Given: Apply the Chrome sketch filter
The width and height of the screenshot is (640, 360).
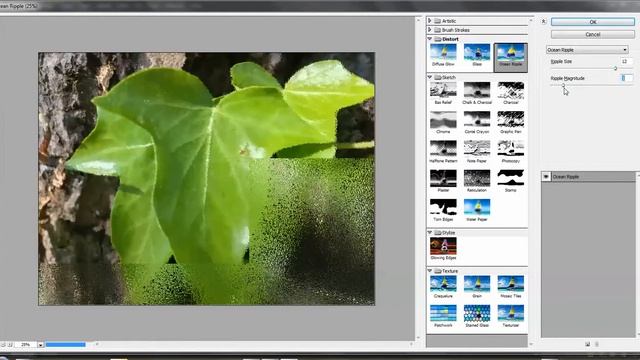Looking at the screenshot, I should [x=443, y=122].
